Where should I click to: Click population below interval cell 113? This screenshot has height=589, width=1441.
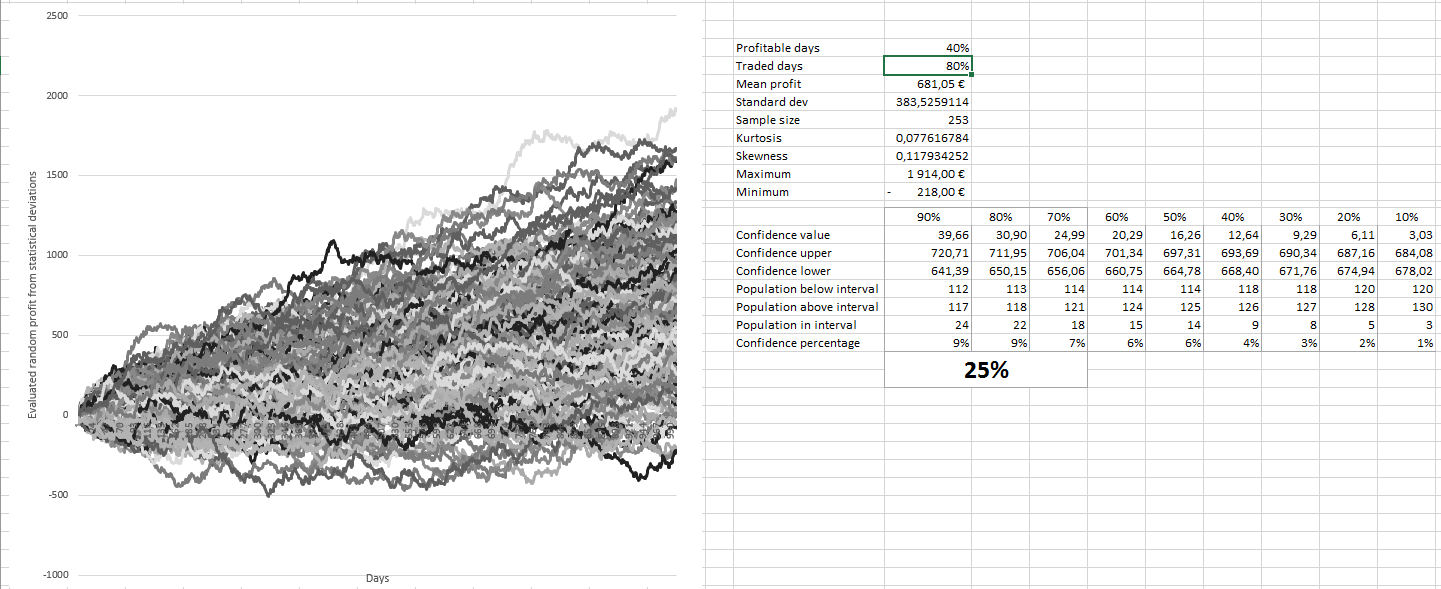click(1001, 289)
